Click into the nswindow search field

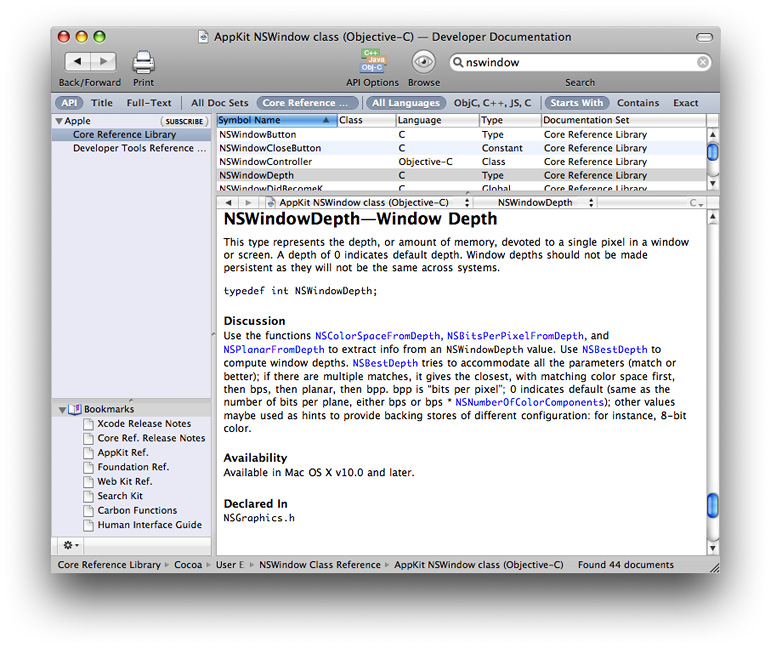580,62
